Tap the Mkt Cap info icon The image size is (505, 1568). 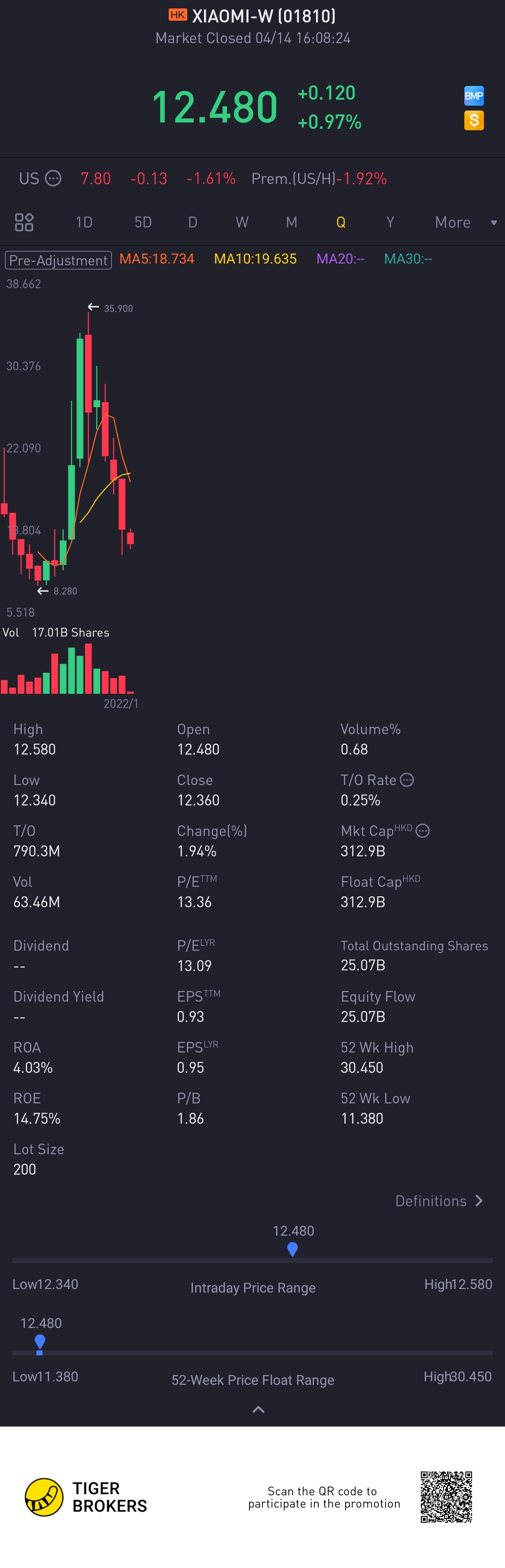423,831
